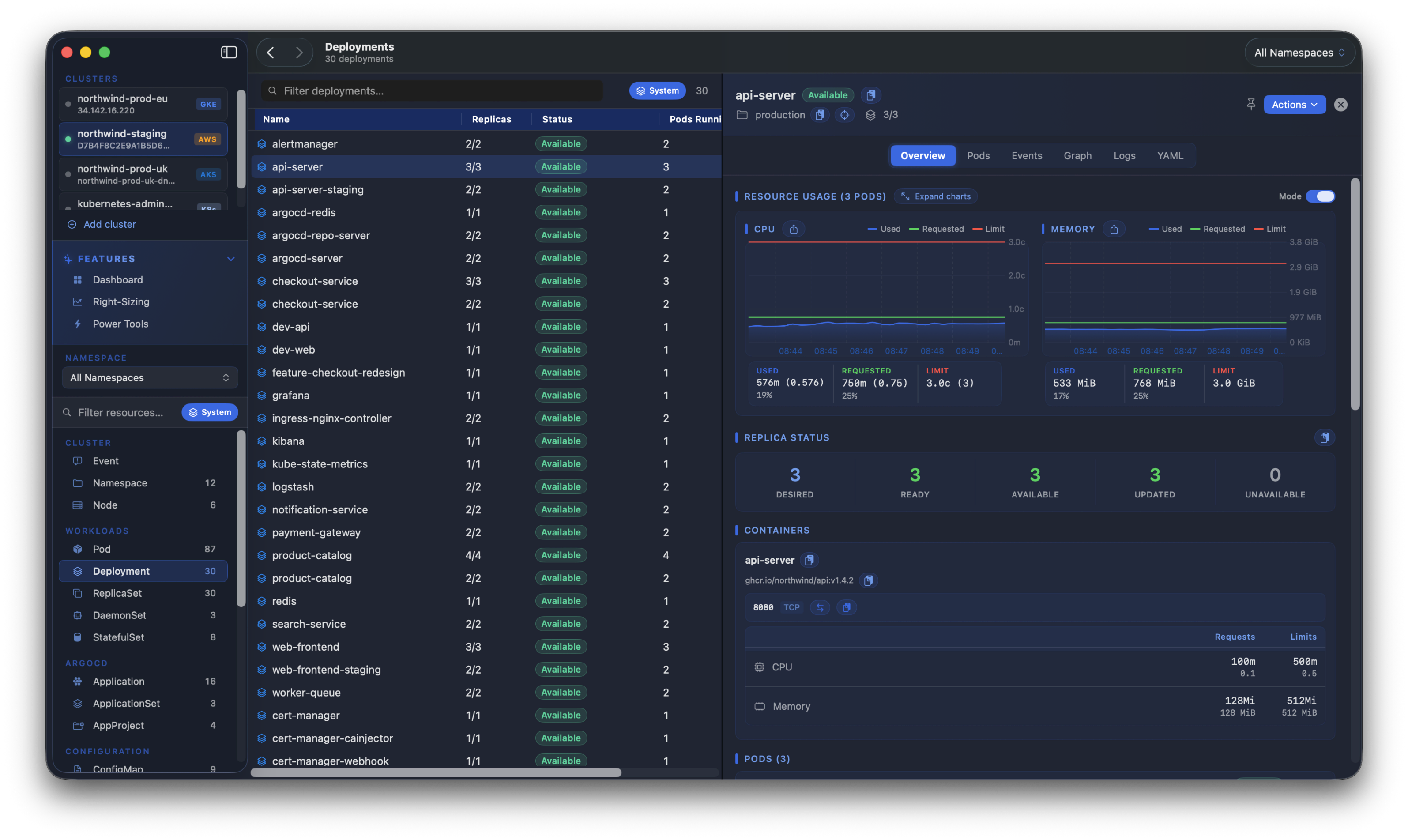
Task: Click the DaemonSet icon in the sidebar
Action: tap(78, 615)
